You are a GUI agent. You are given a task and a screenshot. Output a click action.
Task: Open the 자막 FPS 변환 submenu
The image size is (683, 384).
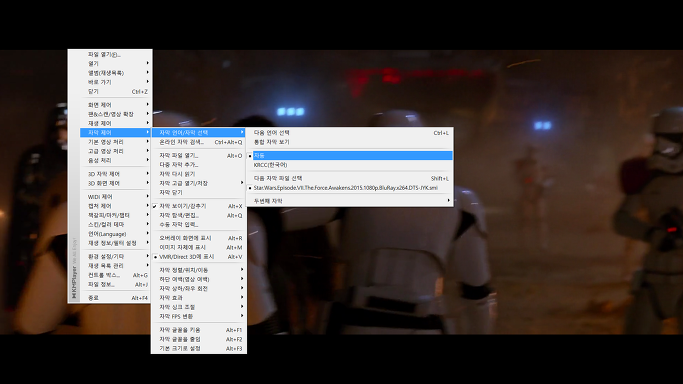(x=199, y=316)
